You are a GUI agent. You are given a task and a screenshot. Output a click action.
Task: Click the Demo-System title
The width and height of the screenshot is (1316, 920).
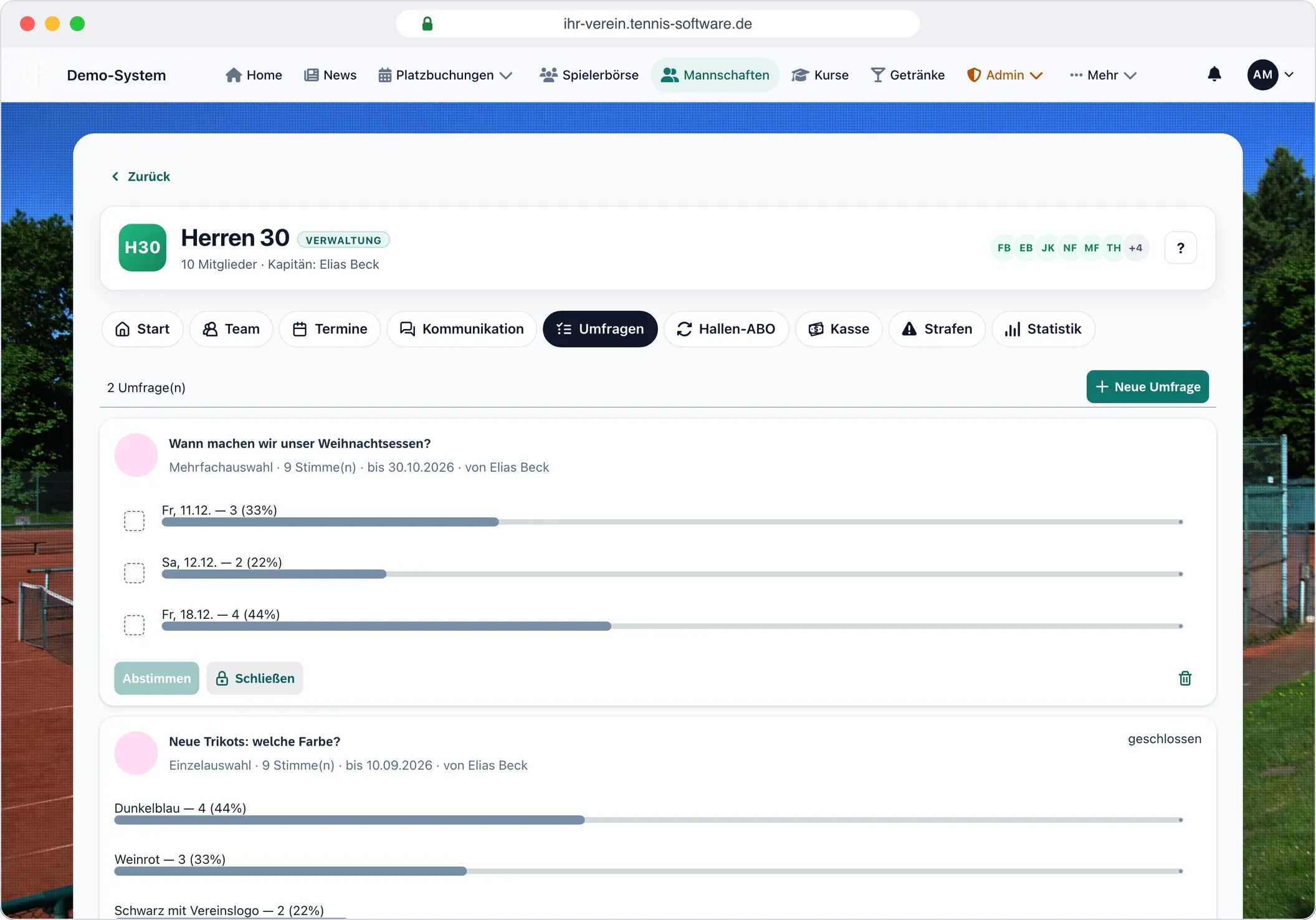pyautogui.click(x=117, y=75)
